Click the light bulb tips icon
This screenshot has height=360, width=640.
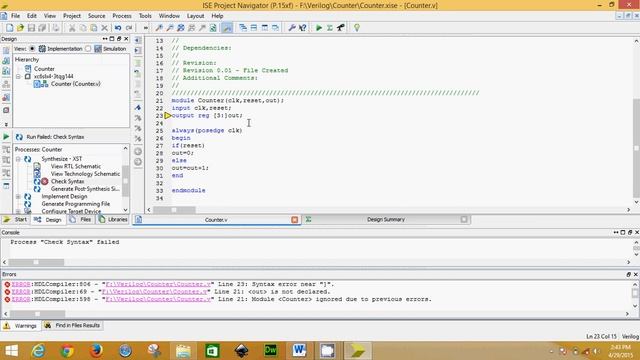click(357, 28)
